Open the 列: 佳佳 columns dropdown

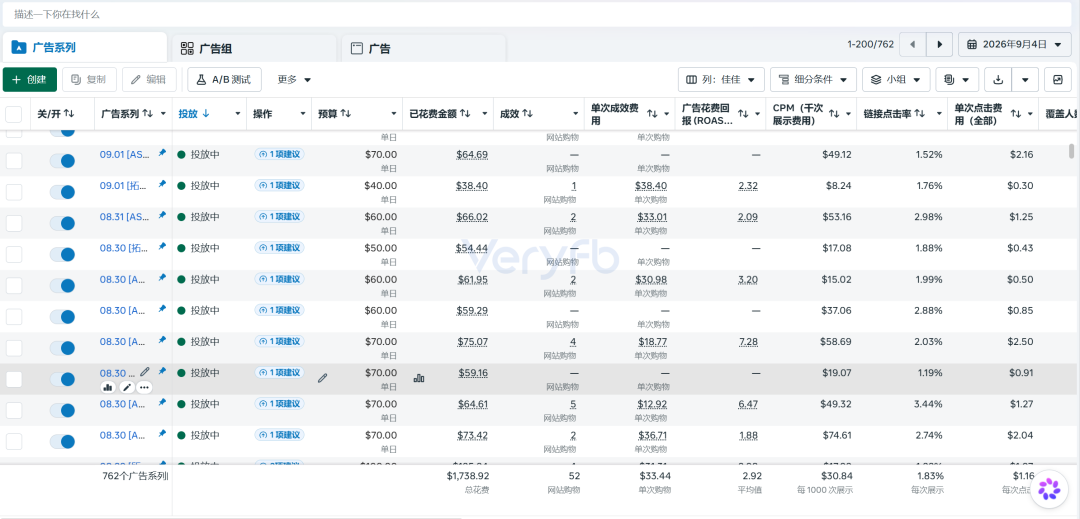click(721, 79)
